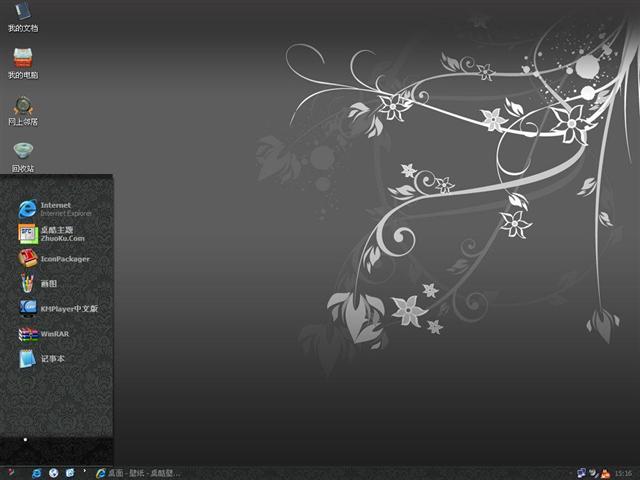Click the orange system tray icon
Screen dimensions: 640x480
605,474
